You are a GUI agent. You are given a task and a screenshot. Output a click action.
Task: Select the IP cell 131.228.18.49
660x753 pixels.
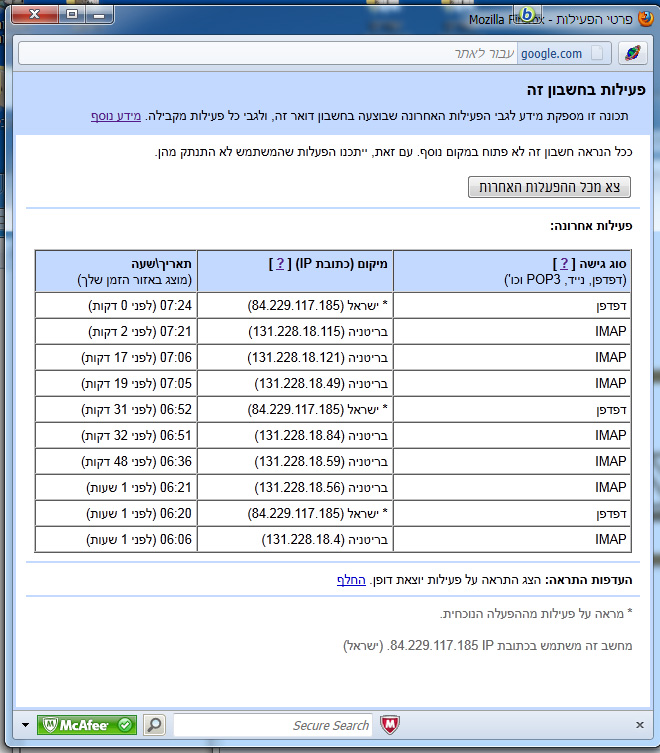point(295,383)
